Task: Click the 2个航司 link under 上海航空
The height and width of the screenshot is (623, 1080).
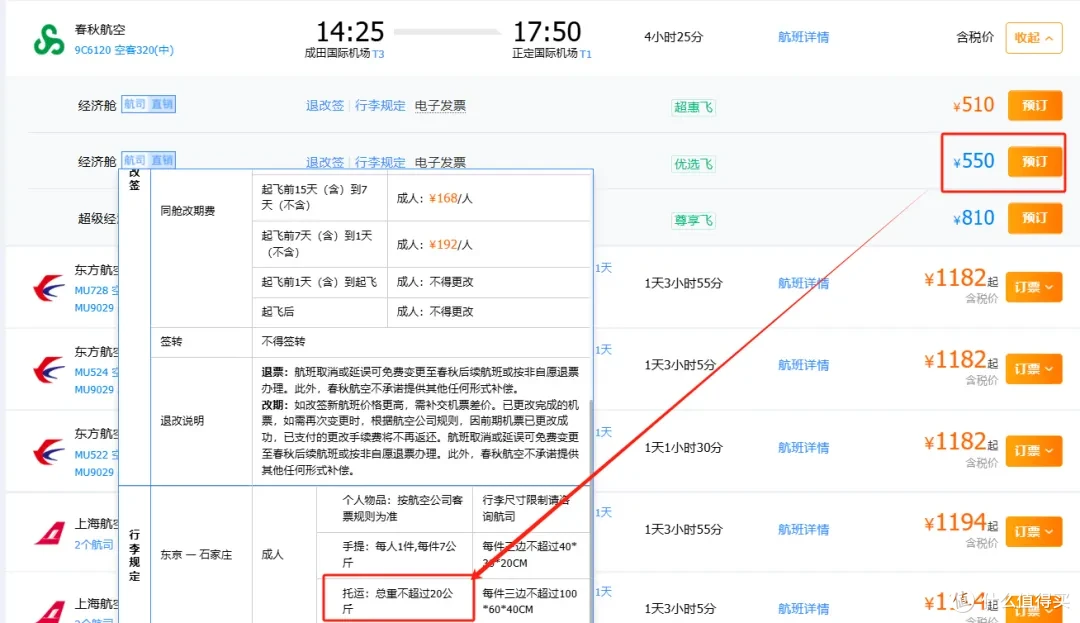Action: click(x=94, y=545)
